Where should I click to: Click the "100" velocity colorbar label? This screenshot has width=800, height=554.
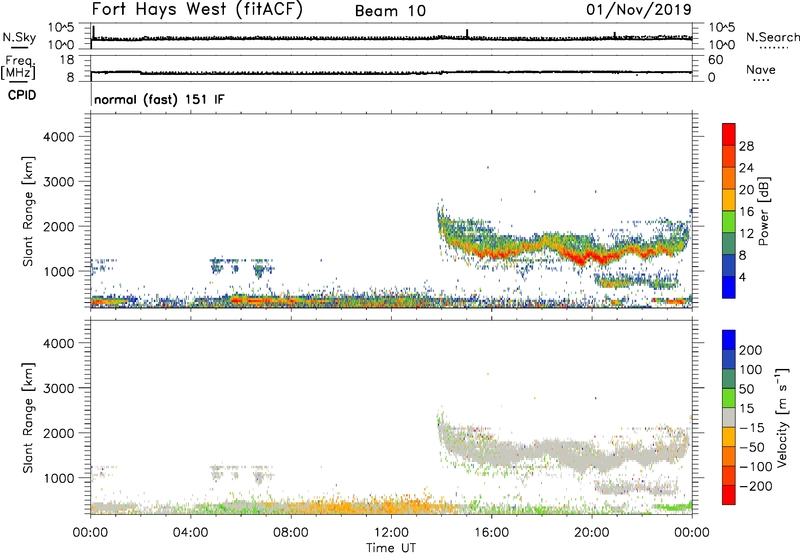(751, 369)
